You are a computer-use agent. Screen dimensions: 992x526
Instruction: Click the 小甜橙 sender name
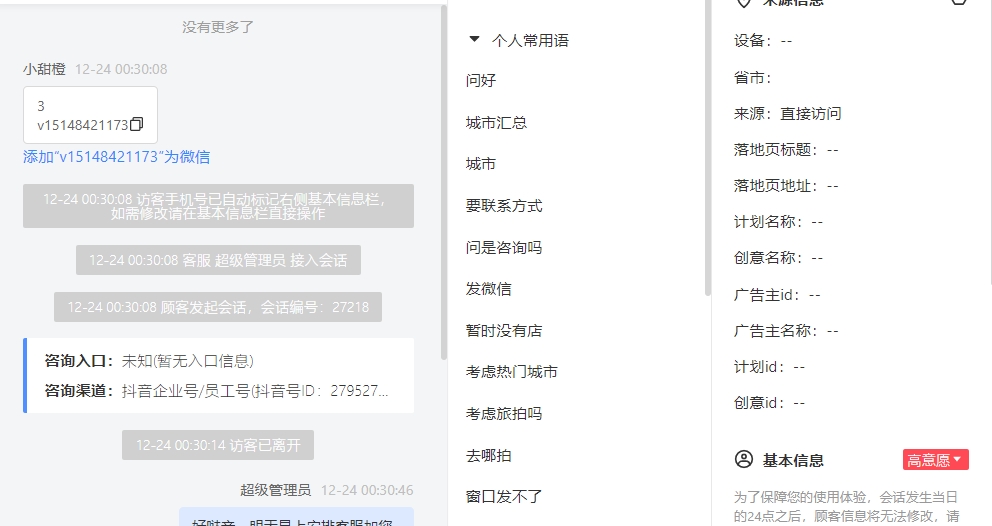click(44, 69)
